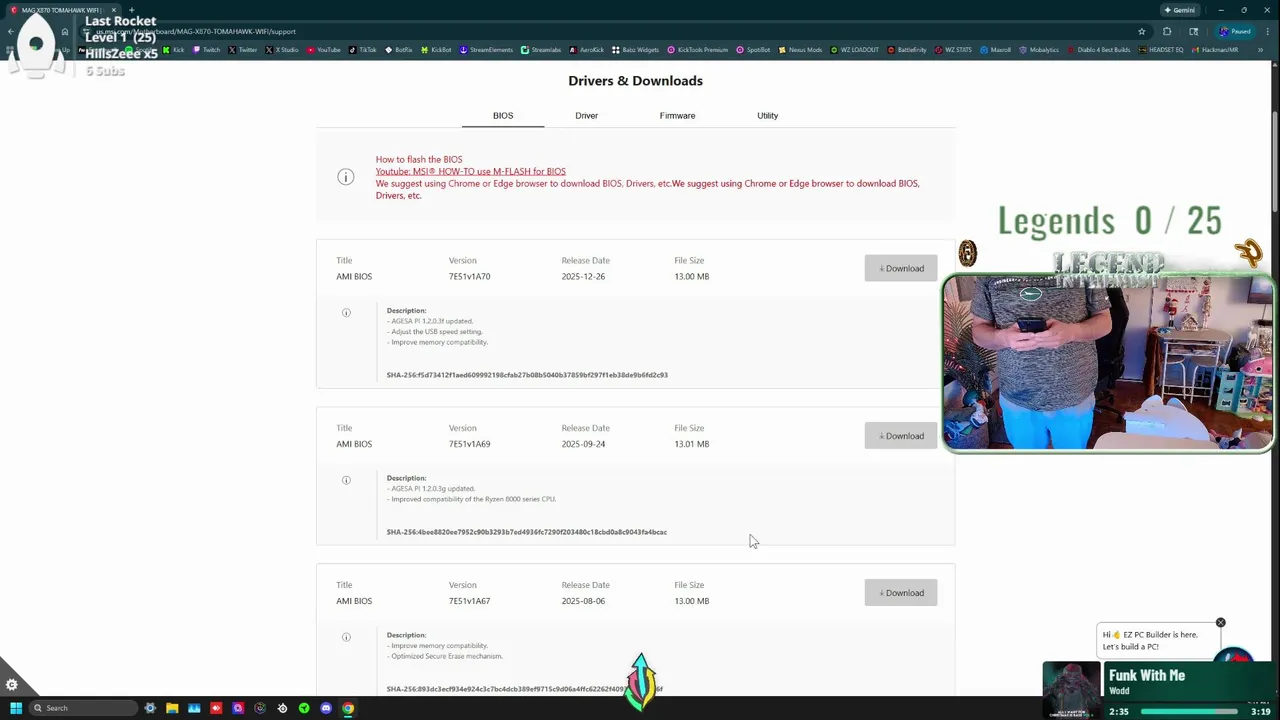Click the Funk With Me album art
The height and width of the screenshot is (720, 1280).
(x=1072, y=690)
